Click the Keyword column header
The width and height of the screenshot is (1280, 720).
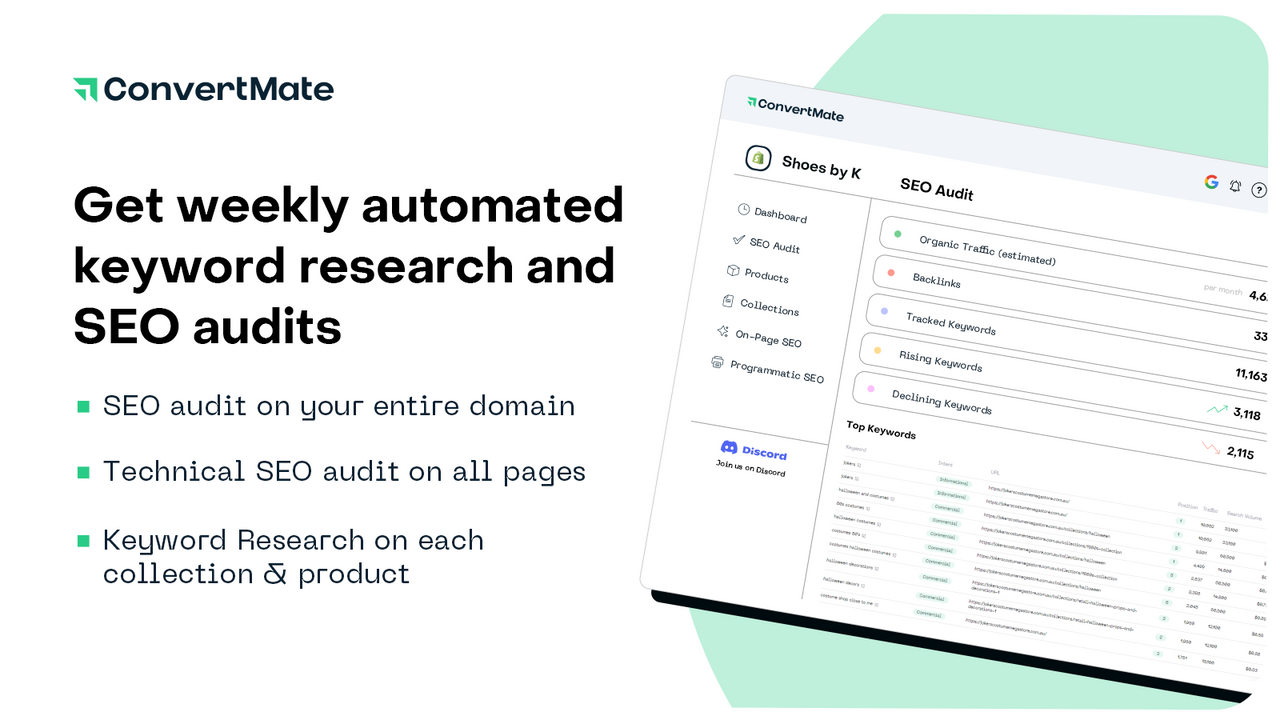pos(856,448)
